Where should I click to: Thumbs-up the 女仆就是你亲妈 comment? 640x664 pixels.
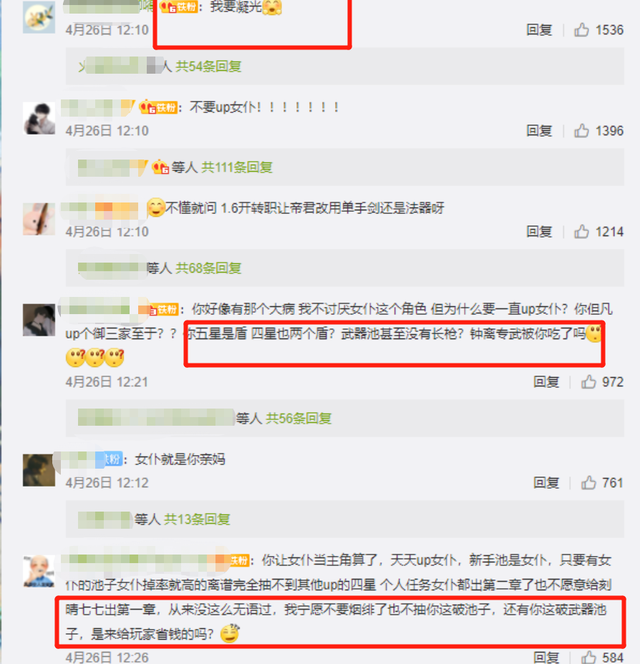tap(588, 482)
